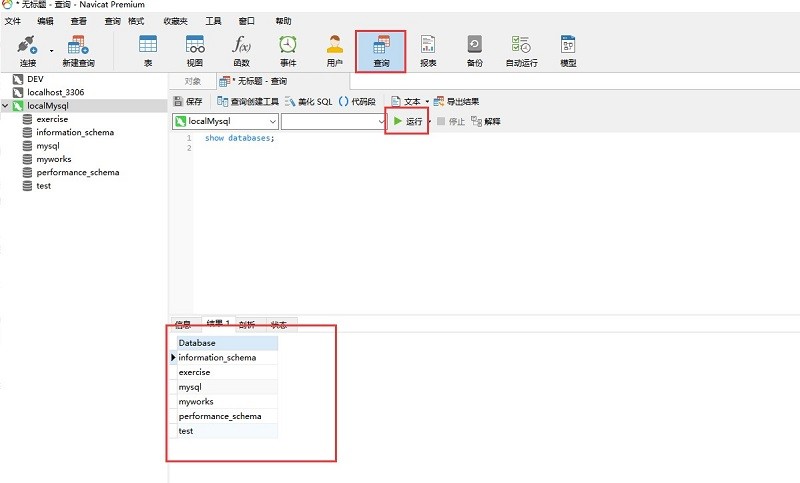Viewport: 800px width, 483px height.
Task: Select the test database in tree
Action: [x=43, y=186]
